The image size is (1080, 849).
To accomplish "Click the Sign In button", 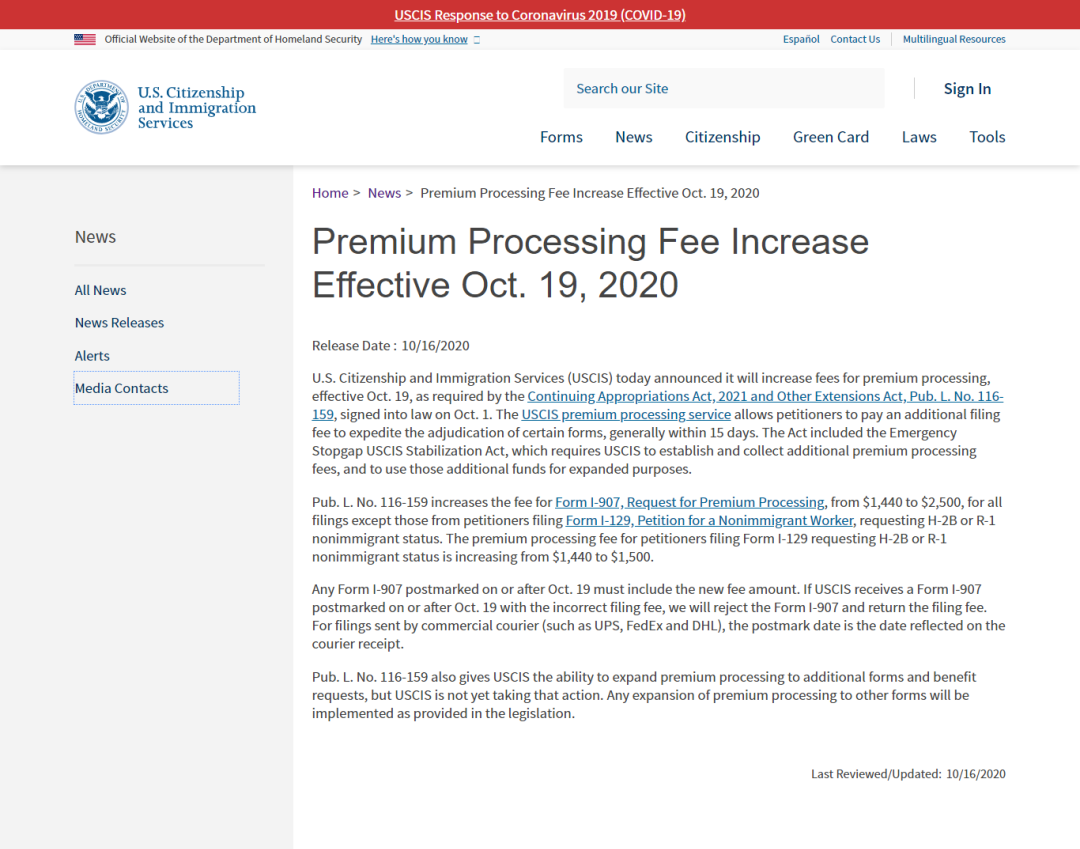I will tap(967, 89).
